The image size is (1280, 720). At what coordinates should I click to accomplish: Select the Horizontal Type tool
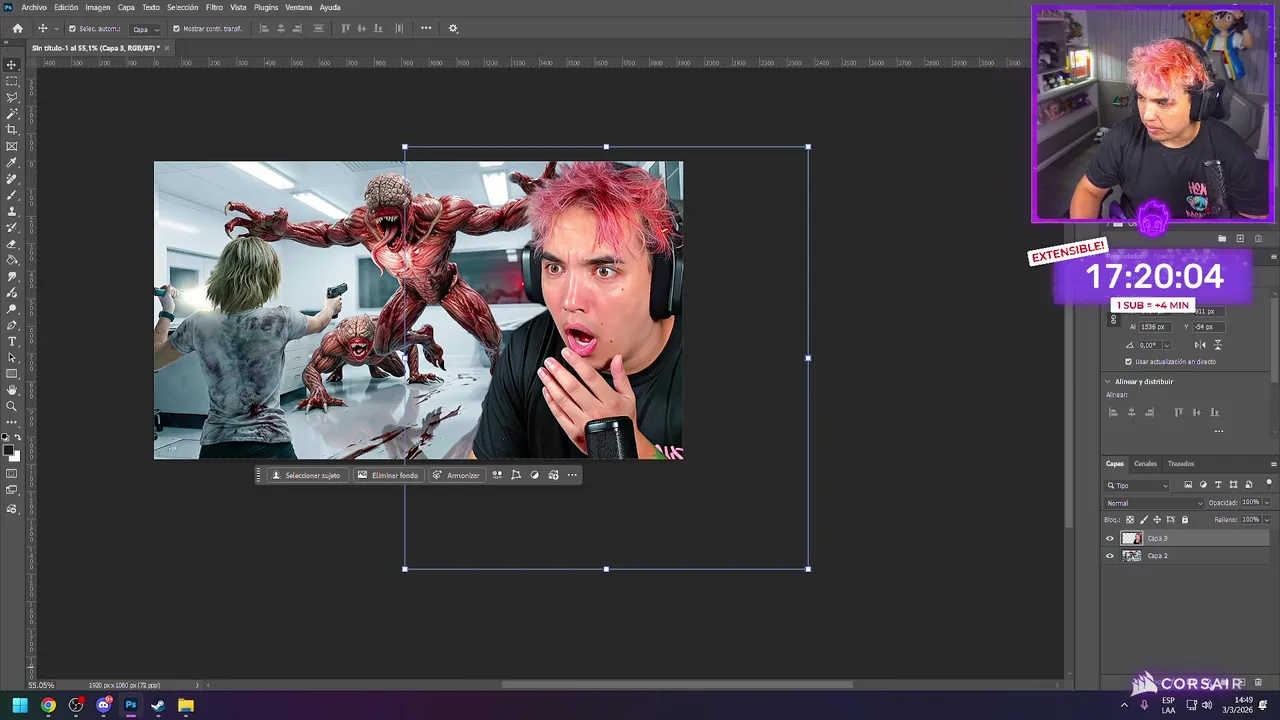[x=12, y=341]
